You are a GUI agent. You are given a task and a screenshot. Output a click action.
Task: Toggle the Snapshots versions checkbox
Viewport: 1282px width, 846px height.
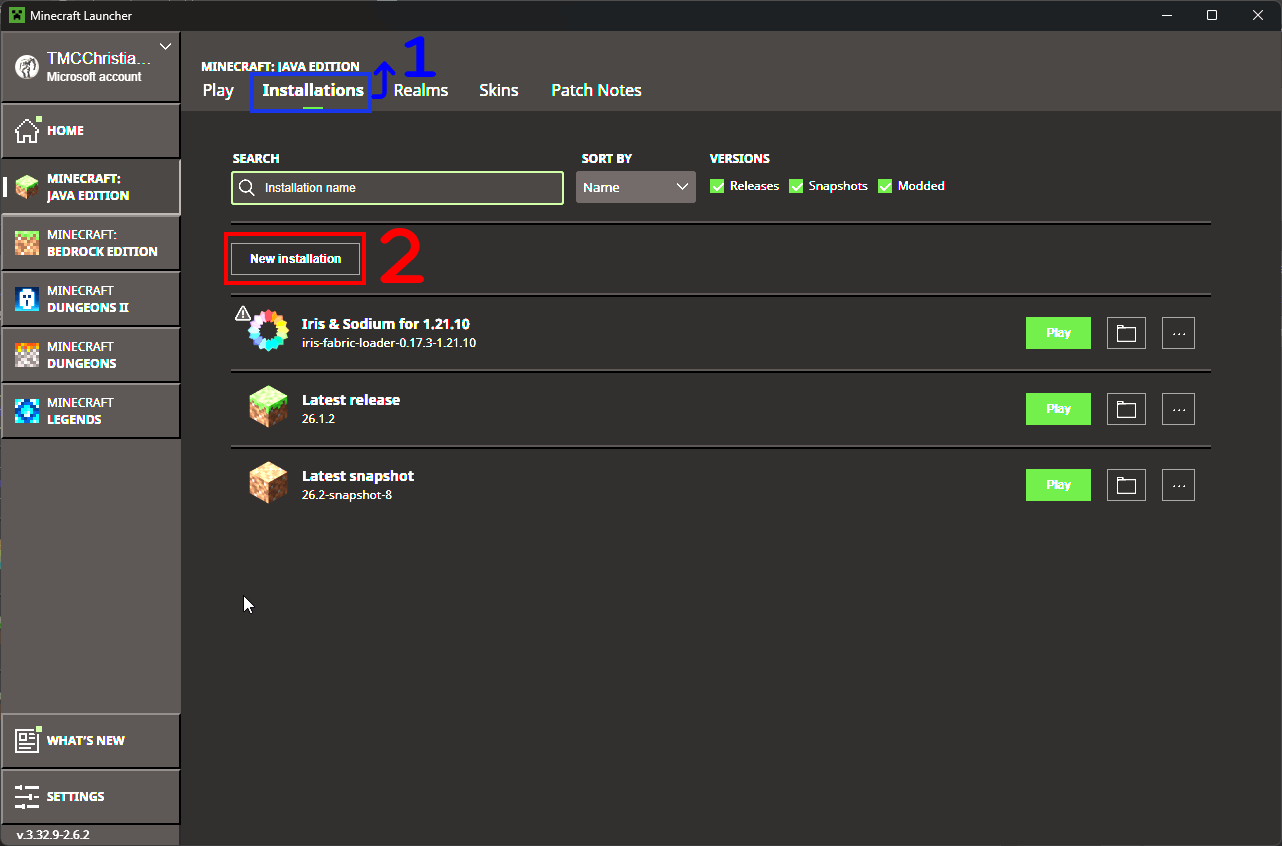coord(796,186)
